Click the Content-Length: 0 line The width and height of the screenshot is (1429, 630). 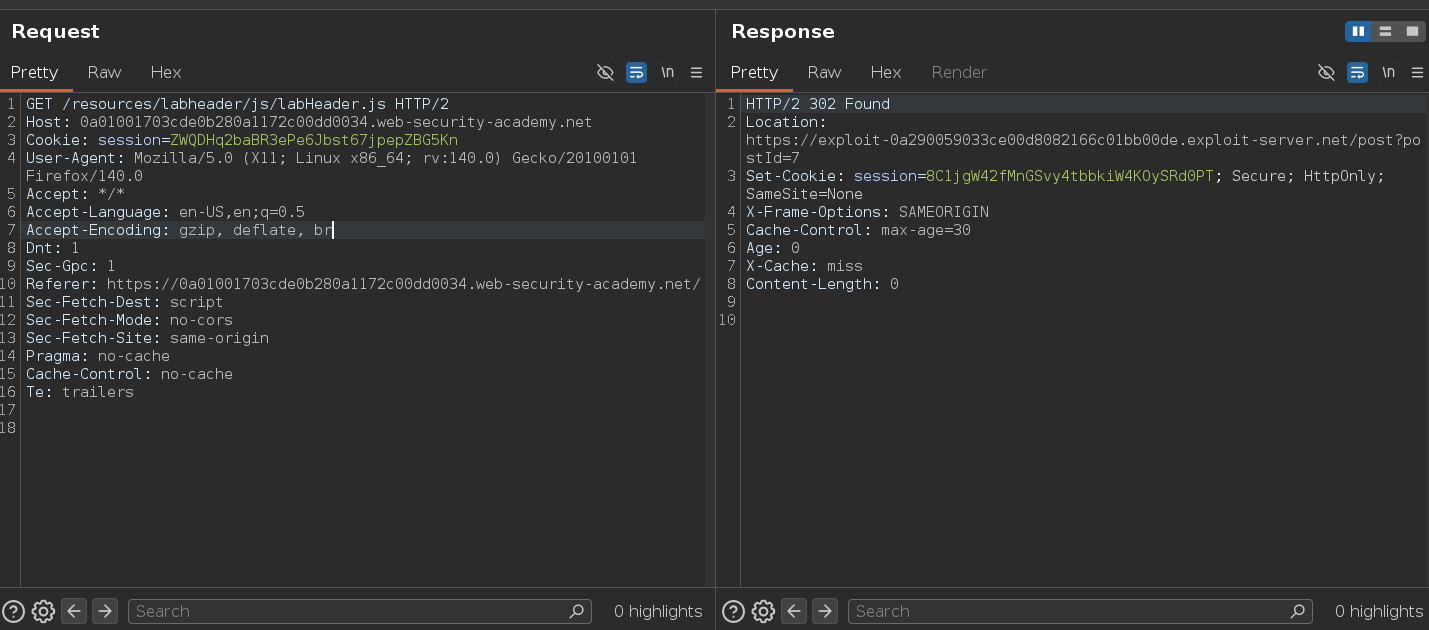[822, 284]
